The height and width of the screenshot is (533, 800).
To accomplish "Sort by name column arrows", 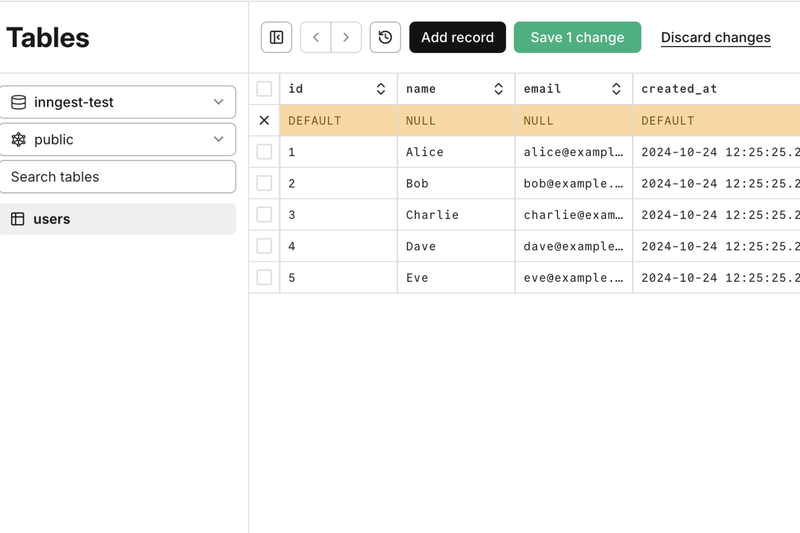I will tap(498, 89).
